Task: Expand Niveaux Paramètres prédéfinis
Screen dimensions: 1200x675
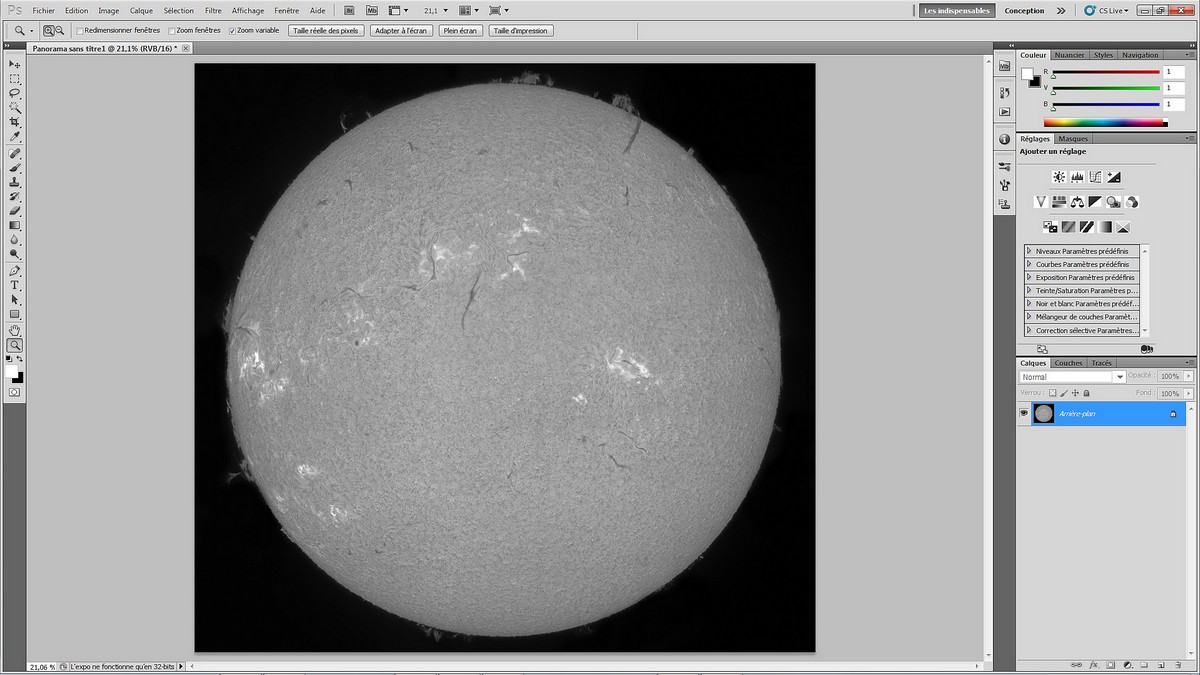Action: pos(1030,251)
